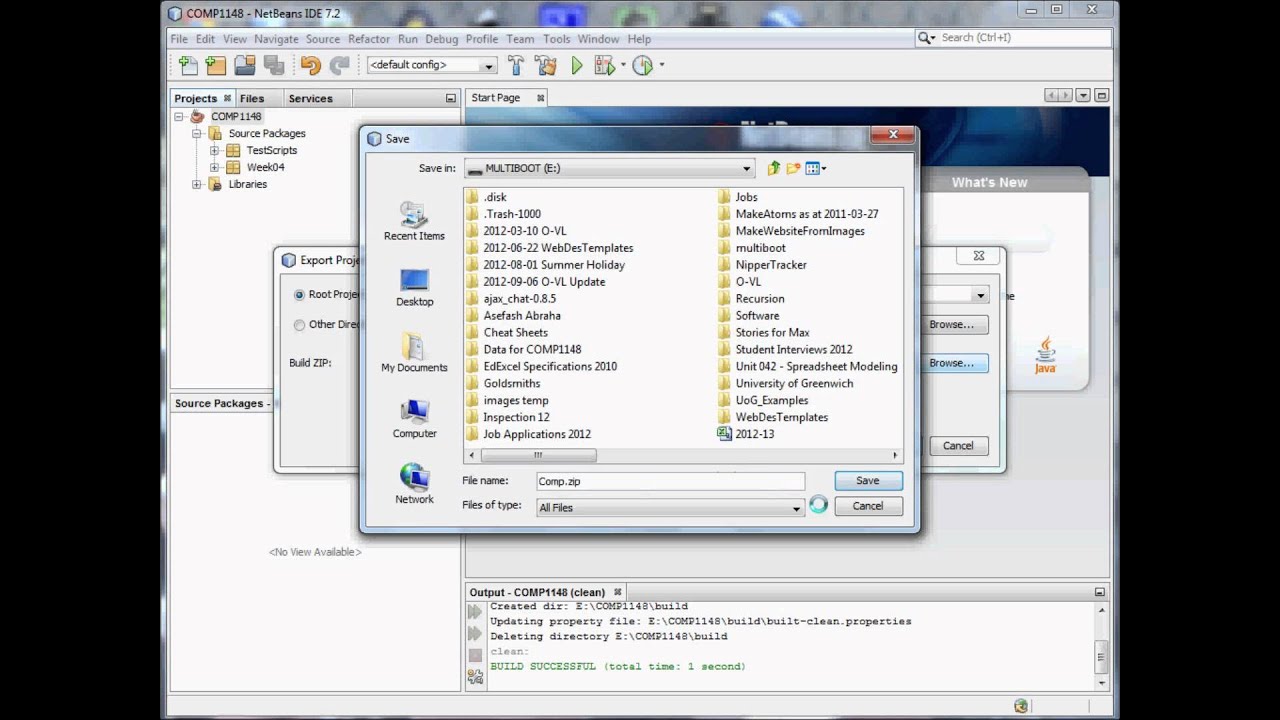Click the New File toolbar icon
Image resolution: width=1280 pixels, height=720 pixels.
(188, 65)
